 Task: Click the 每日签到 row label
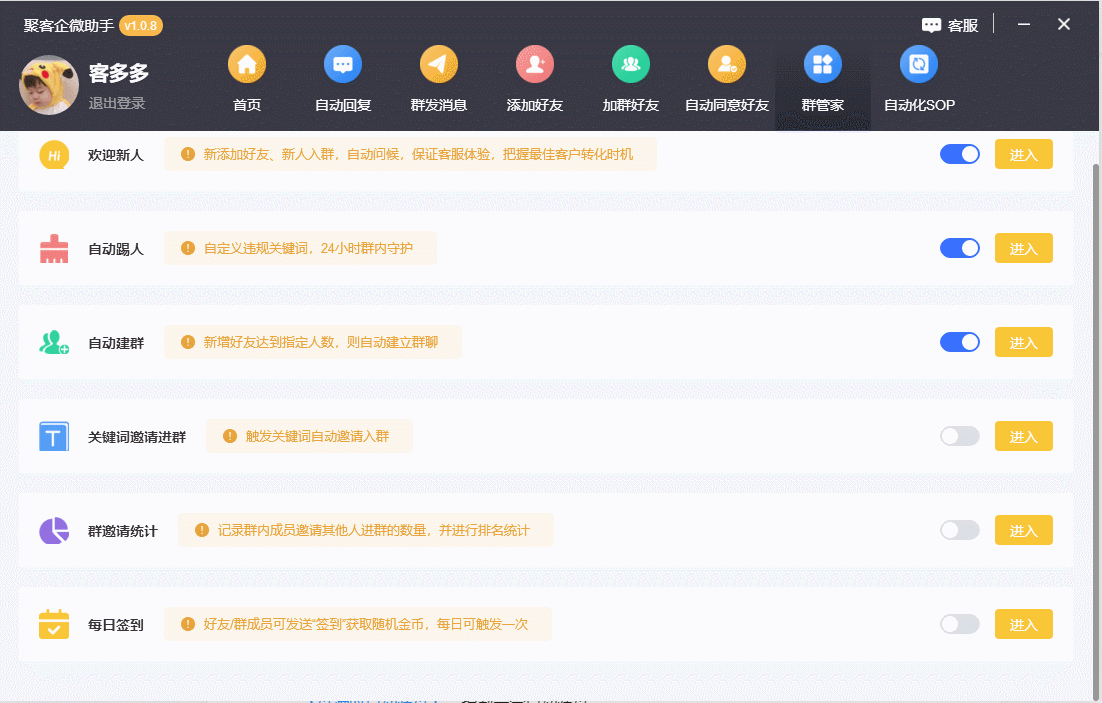click(x=116, y=625)
